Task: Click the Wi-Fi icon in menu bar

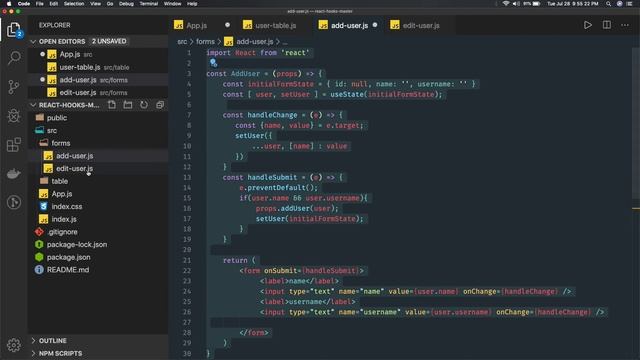Action: coord(506,4)
